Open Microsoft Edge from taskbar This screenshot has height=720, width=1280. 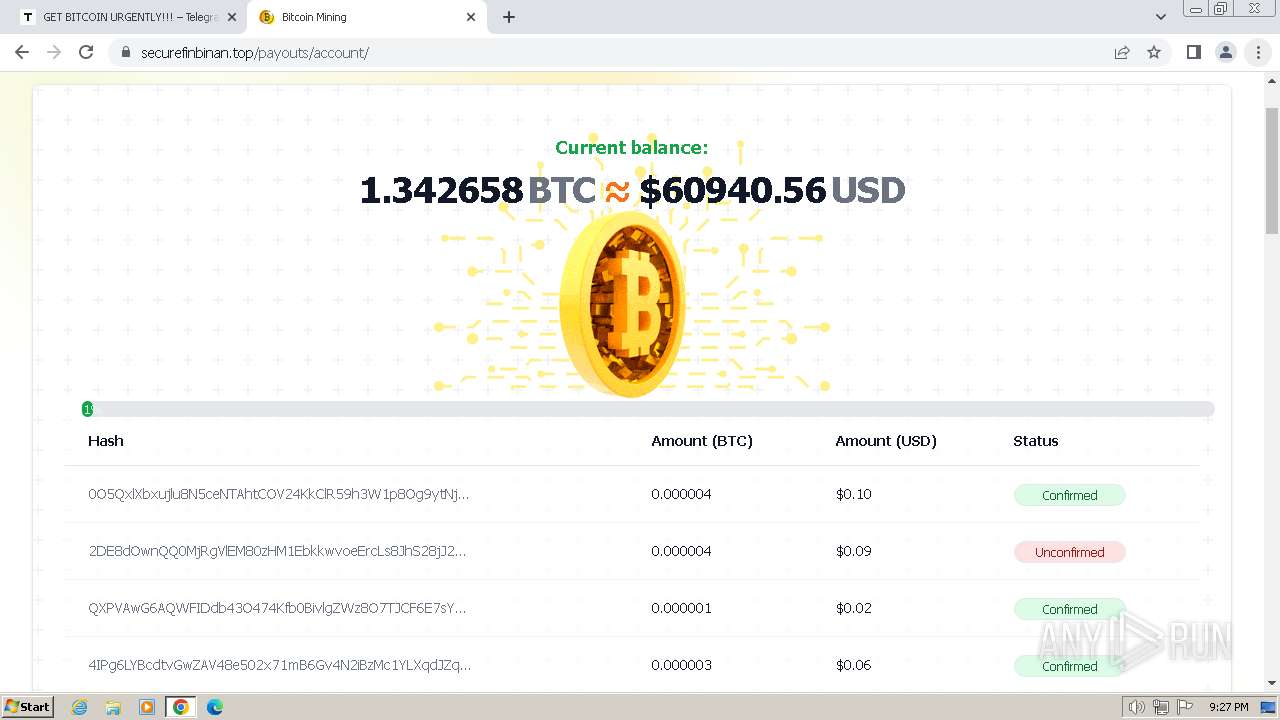[215, 707]
